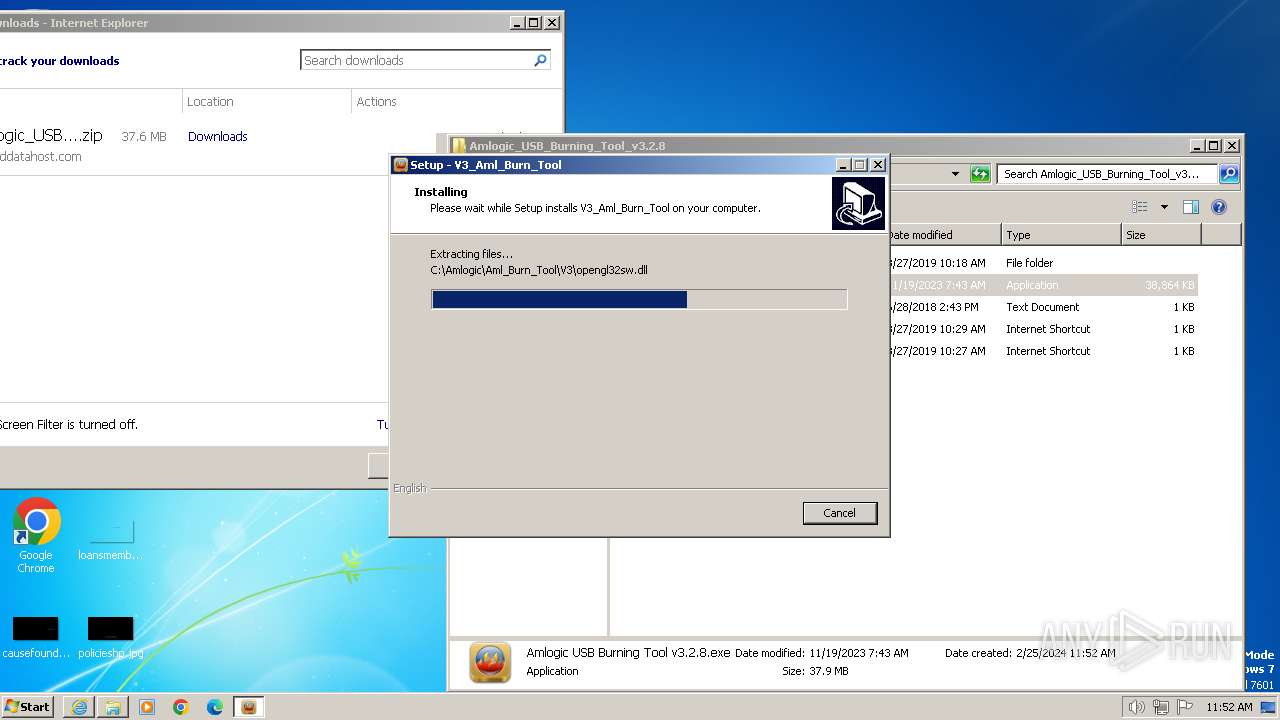Launch Windows Media Player from taskbar

point(147,707)
